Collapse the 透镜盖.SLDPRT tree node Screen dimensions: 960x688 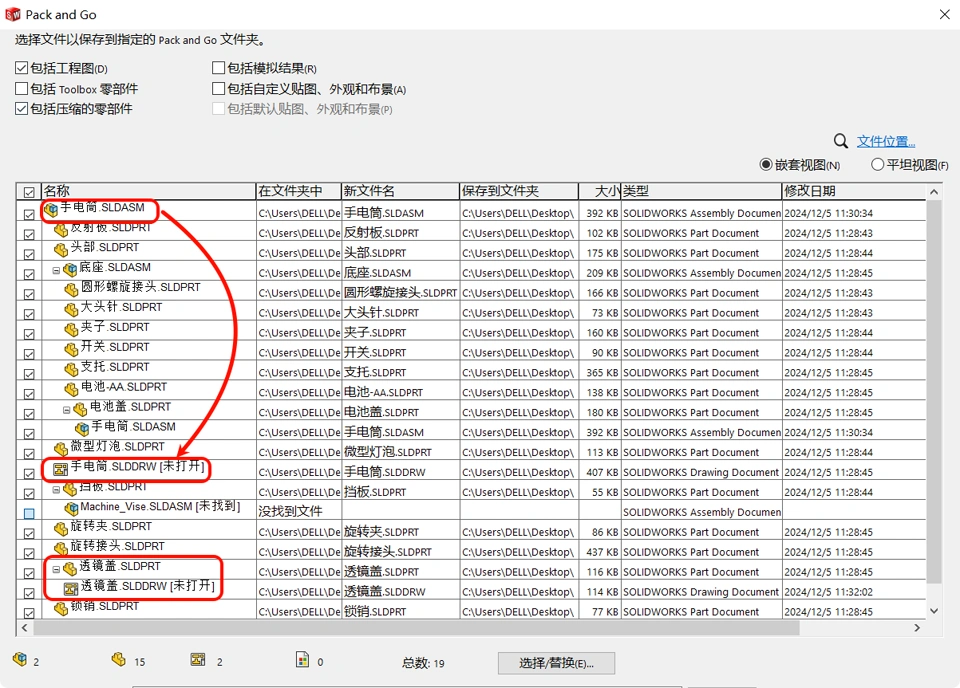tap(56, 569)
